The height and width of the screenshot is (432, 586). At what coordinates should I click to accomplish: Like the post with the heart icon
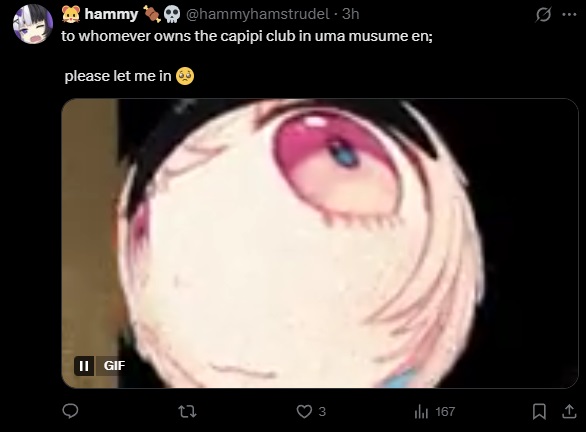pos(304,411)
